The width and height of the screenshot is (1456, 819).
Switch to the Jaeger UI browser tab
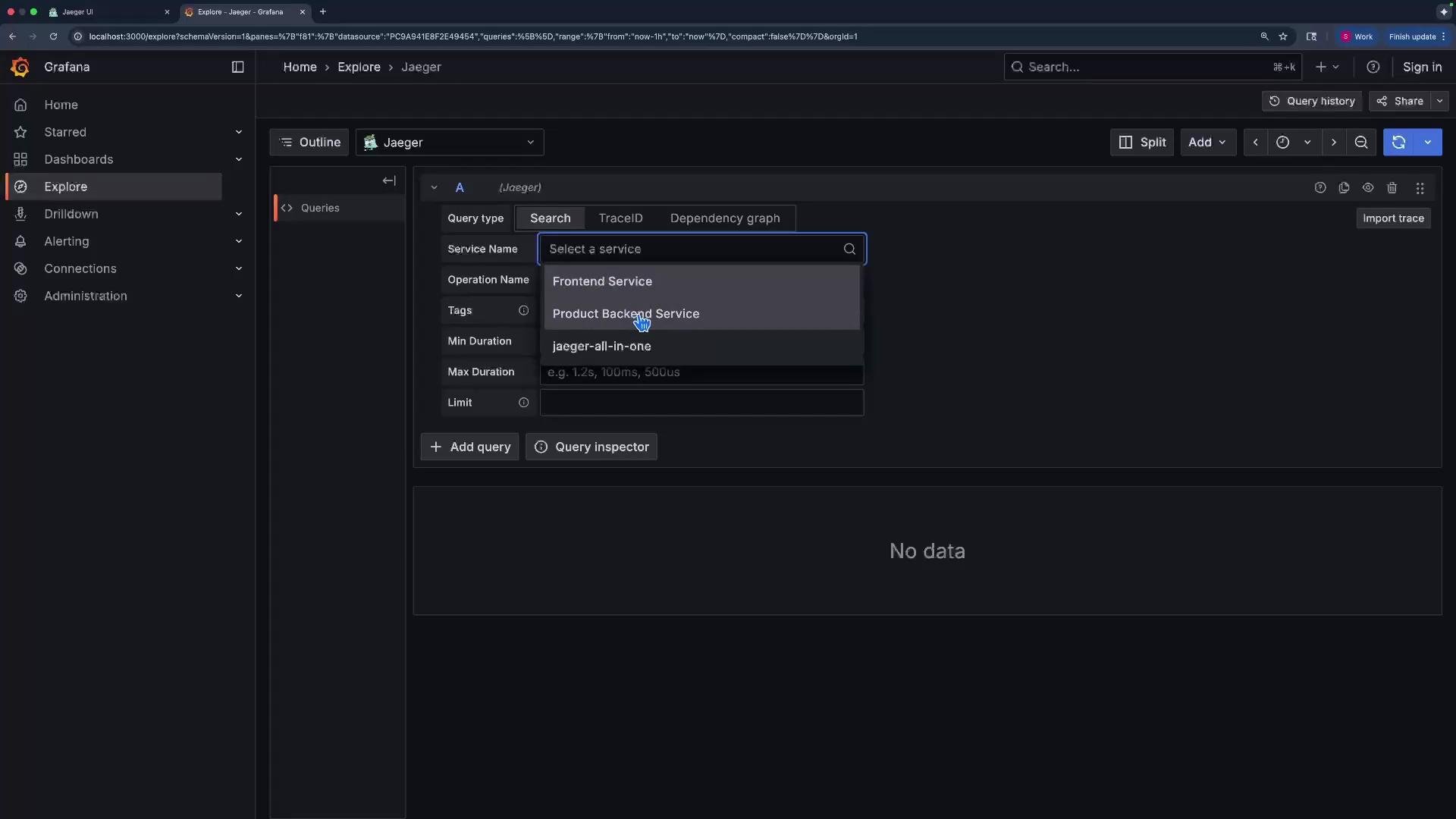coord(110,12)
